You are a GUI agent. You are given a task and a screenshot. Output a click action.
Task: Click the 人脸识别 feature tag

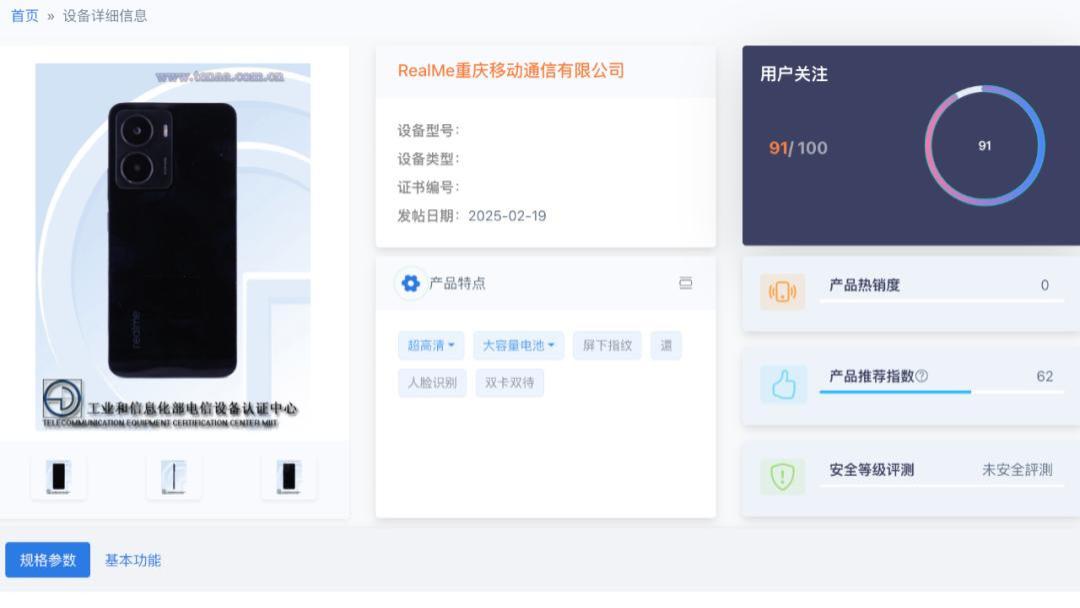[x=433, y=383]
